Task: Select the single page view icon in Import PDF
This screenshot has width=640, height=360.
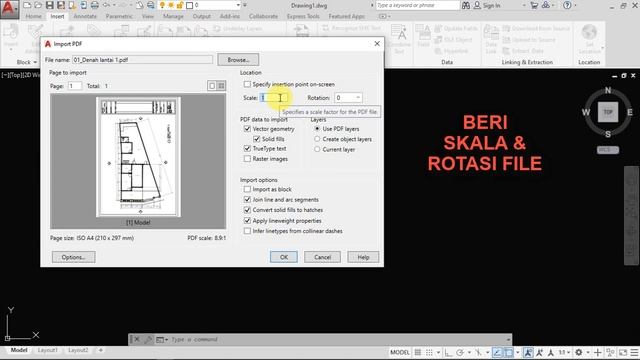Action: click(211, 86)
